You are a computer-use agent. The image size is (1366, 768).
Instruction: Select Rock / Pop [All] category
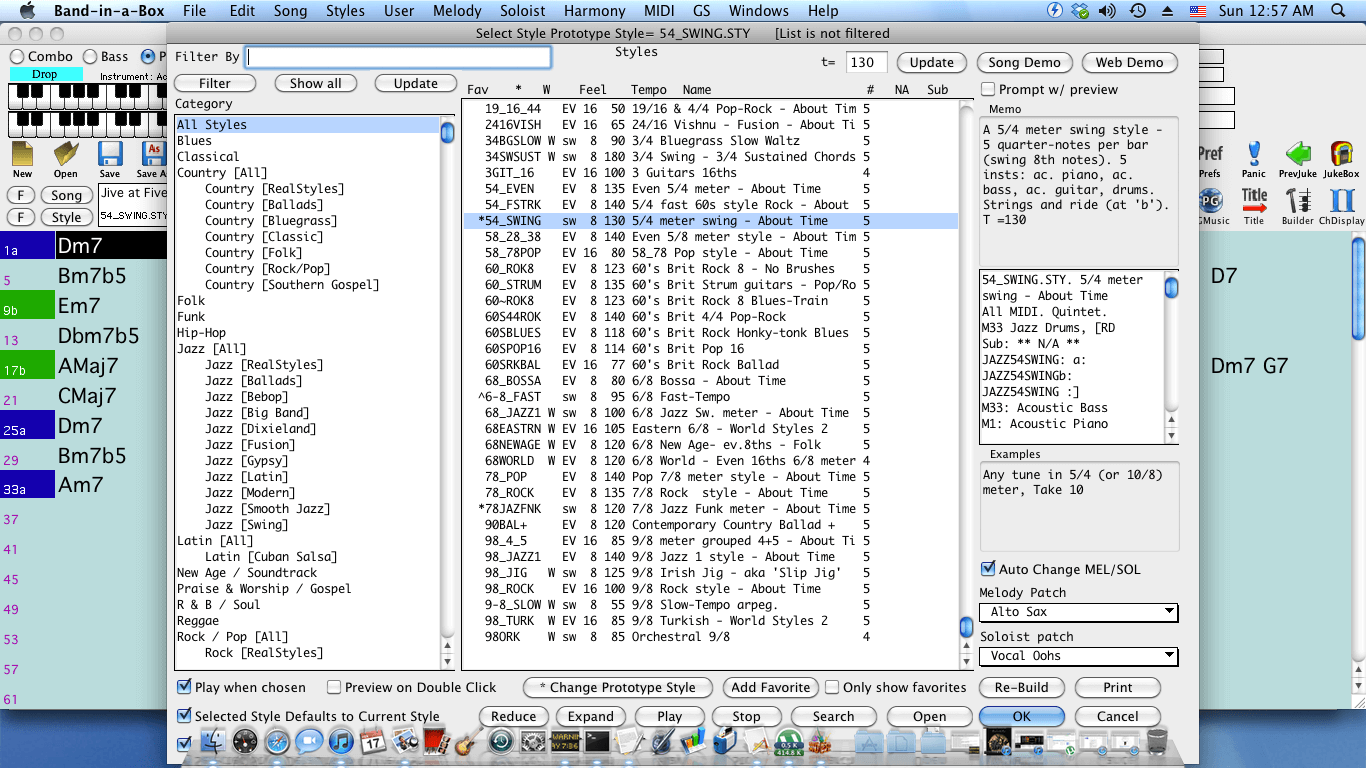232,637
